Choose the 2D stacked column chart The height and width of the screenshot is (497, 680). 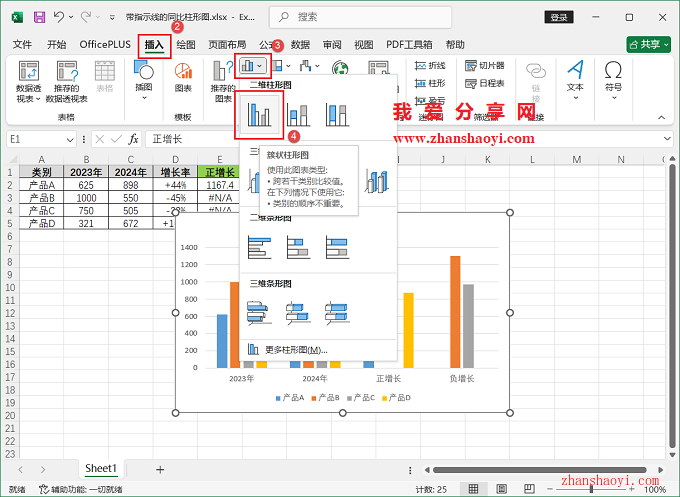tap(299, 116)
